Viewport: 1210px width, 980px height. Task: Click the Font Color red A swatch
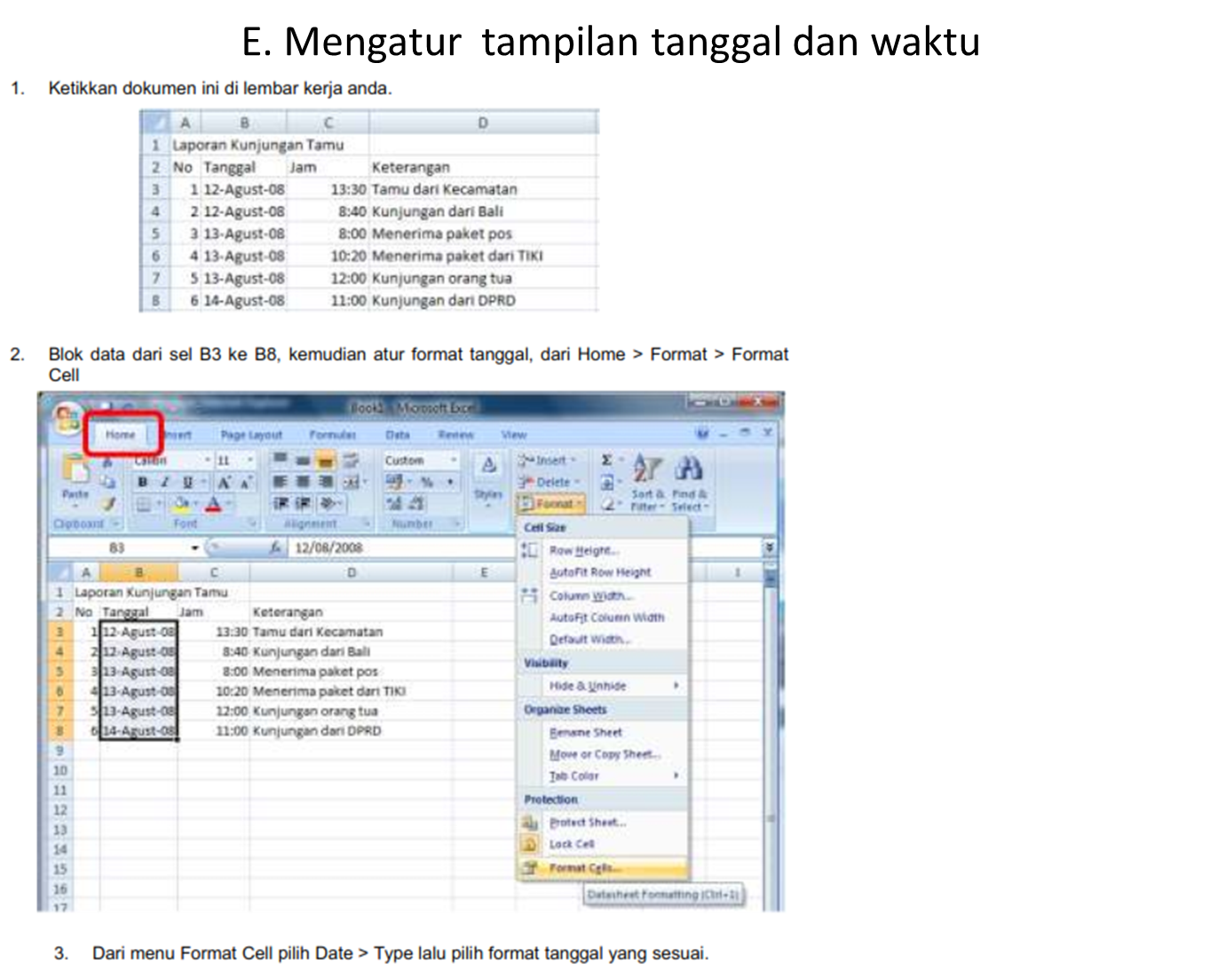pyautogui.click(x=213, y=504)
